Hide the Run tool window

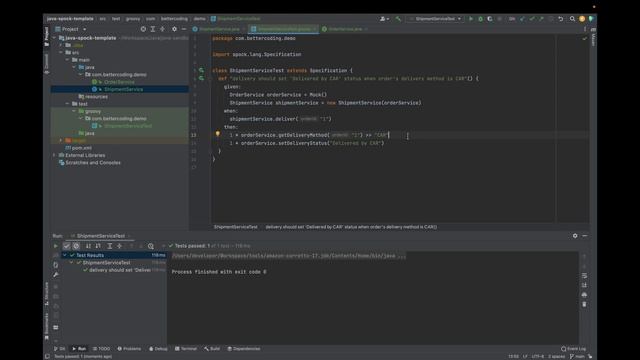click(585, 236)
